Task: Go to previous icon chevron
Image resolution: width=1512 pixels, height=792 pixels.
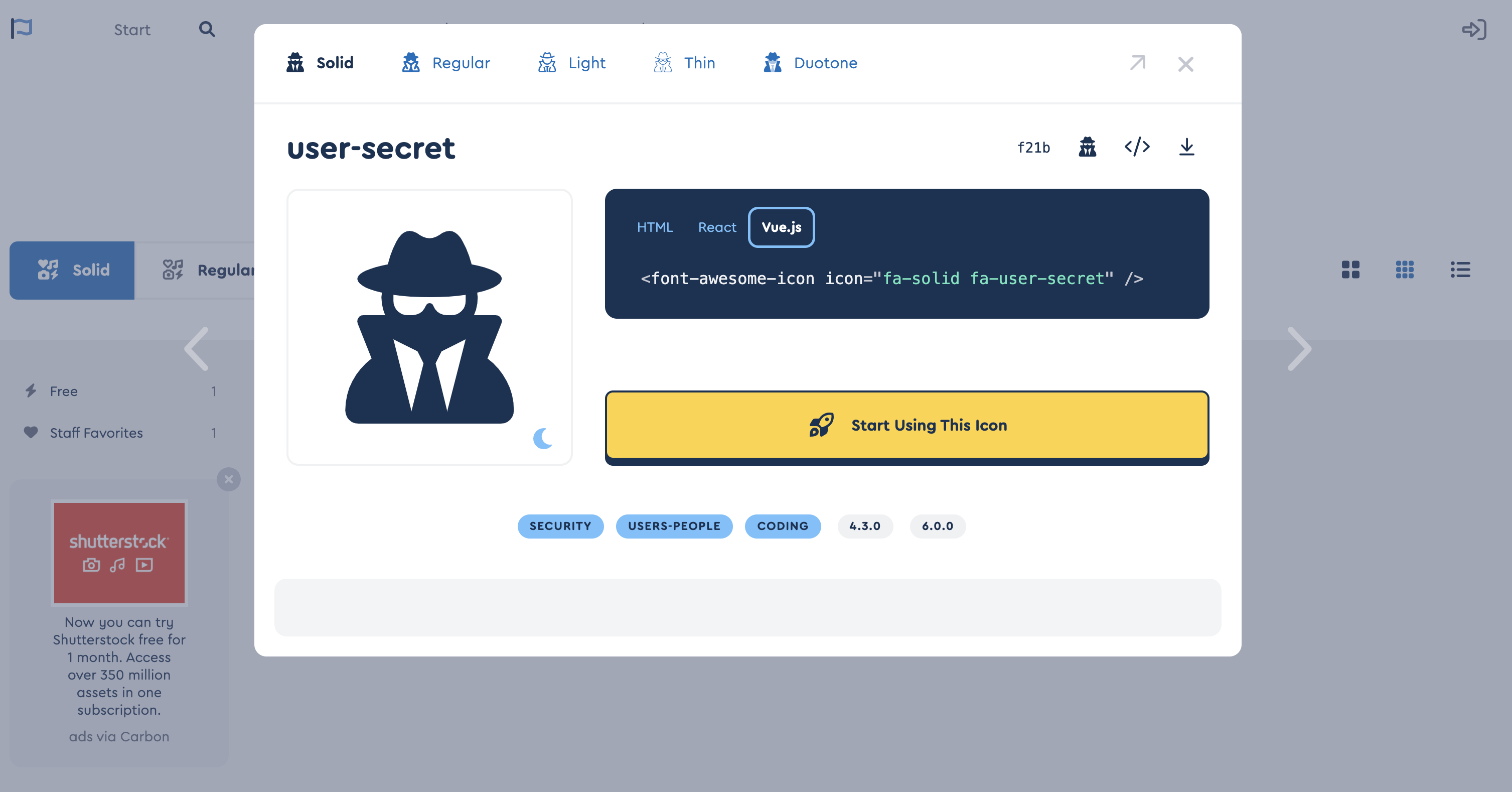Action: coord(197,349)
